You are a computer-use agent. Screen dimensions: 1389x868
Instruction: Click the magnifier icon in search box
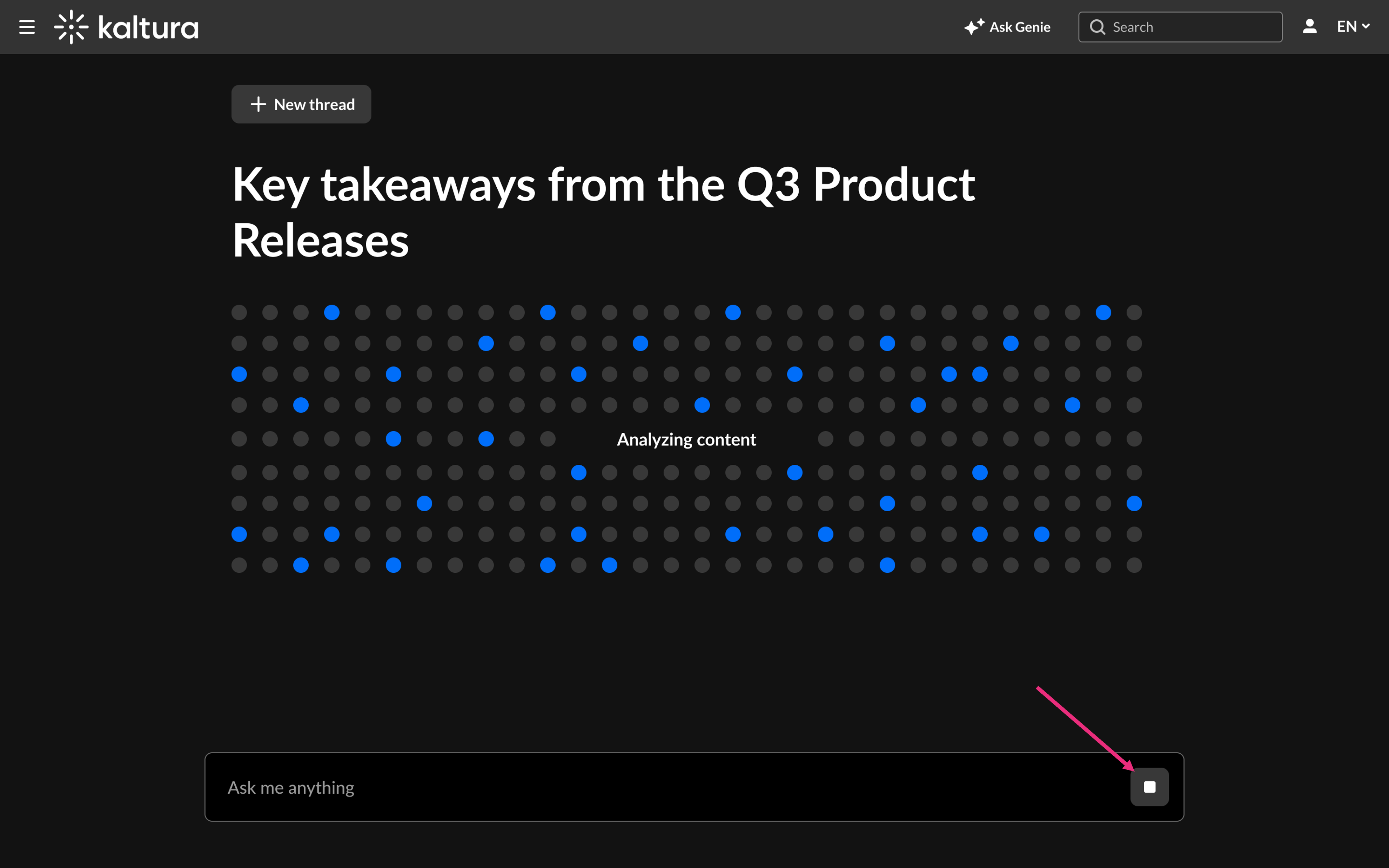[1097, 27]
